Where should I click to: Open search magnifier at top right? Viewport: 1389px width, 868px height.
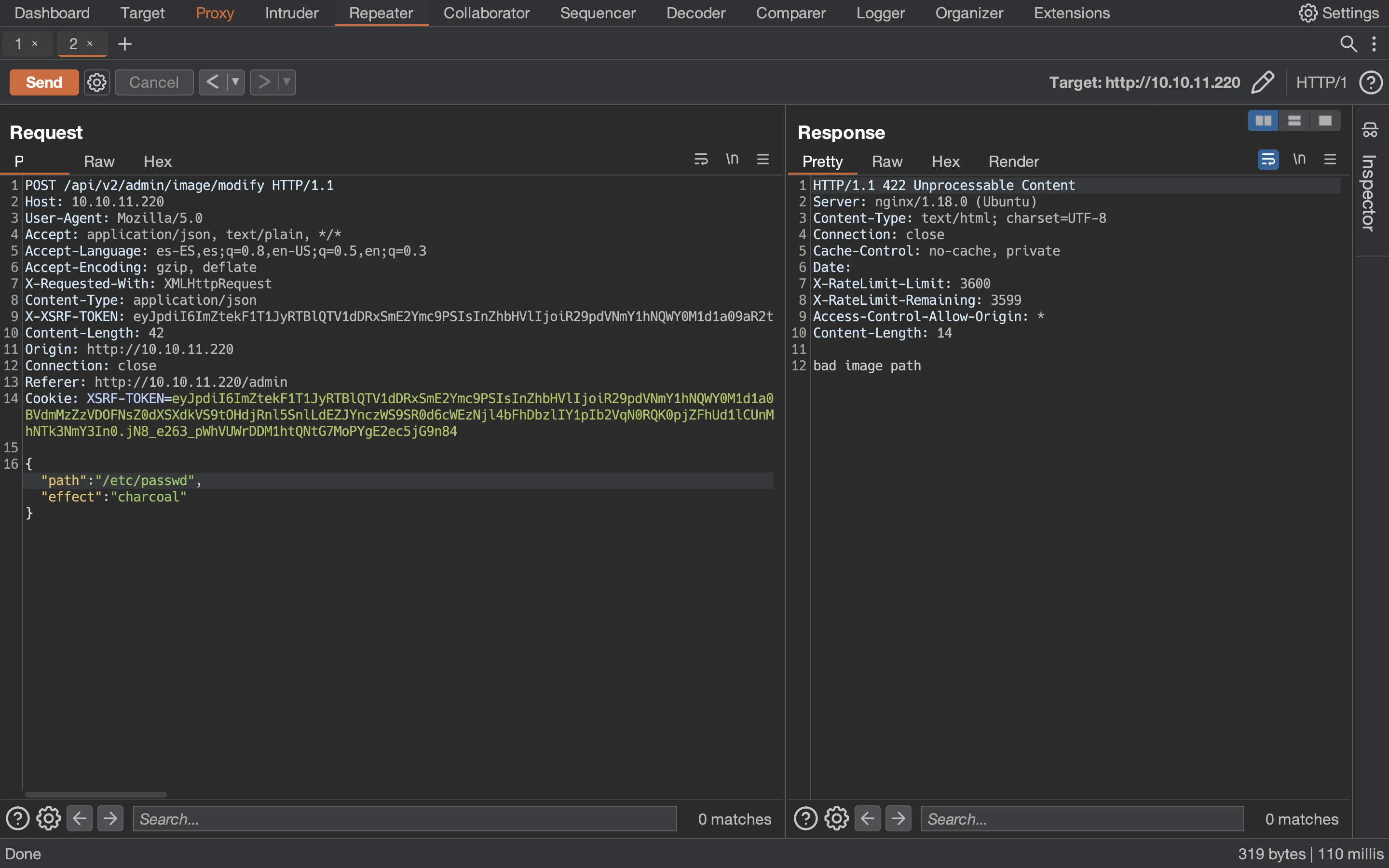tap(1348, 43)
